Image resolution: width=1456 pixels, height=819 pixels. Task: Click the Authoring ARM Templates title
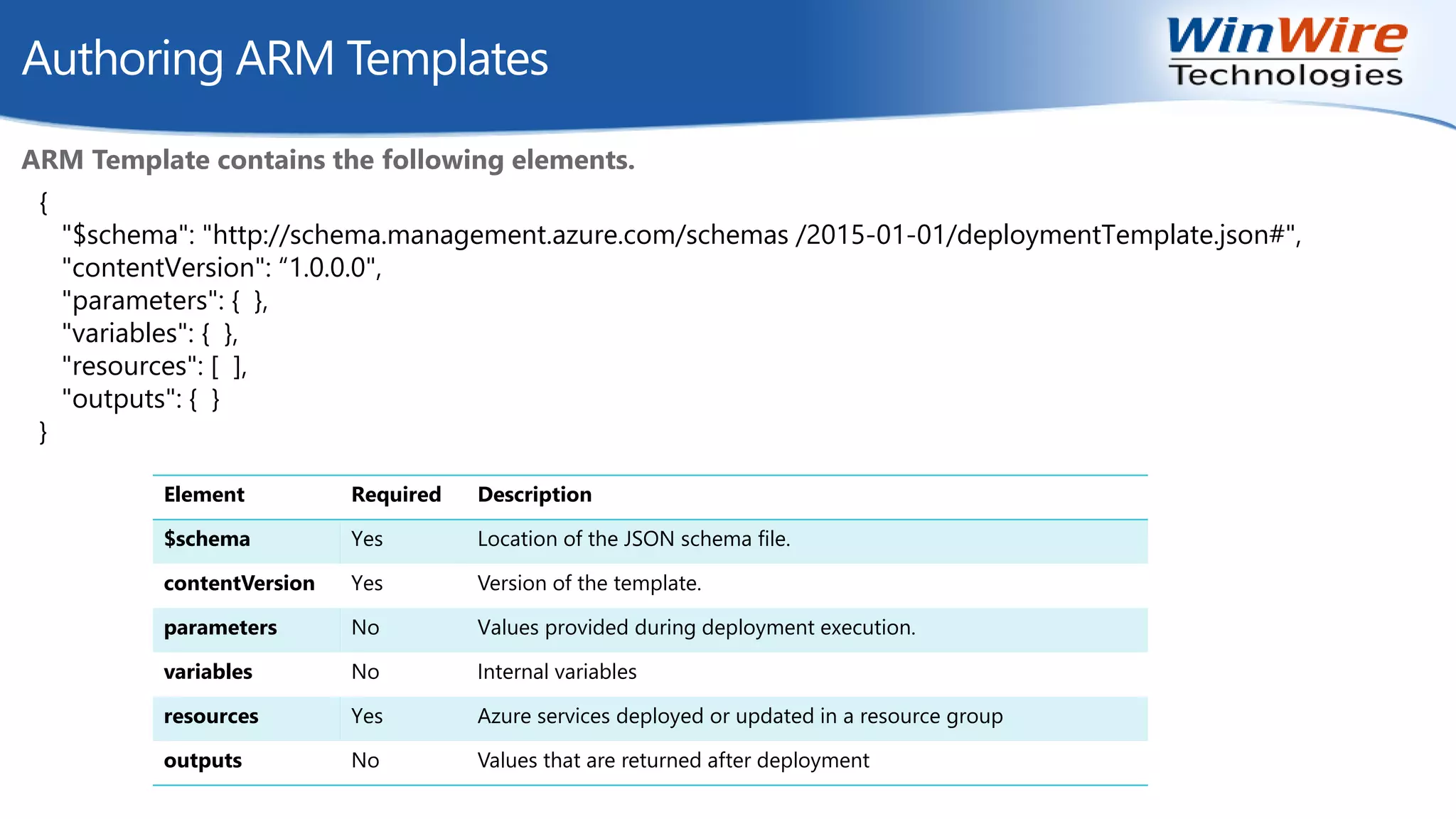(285, 58)
